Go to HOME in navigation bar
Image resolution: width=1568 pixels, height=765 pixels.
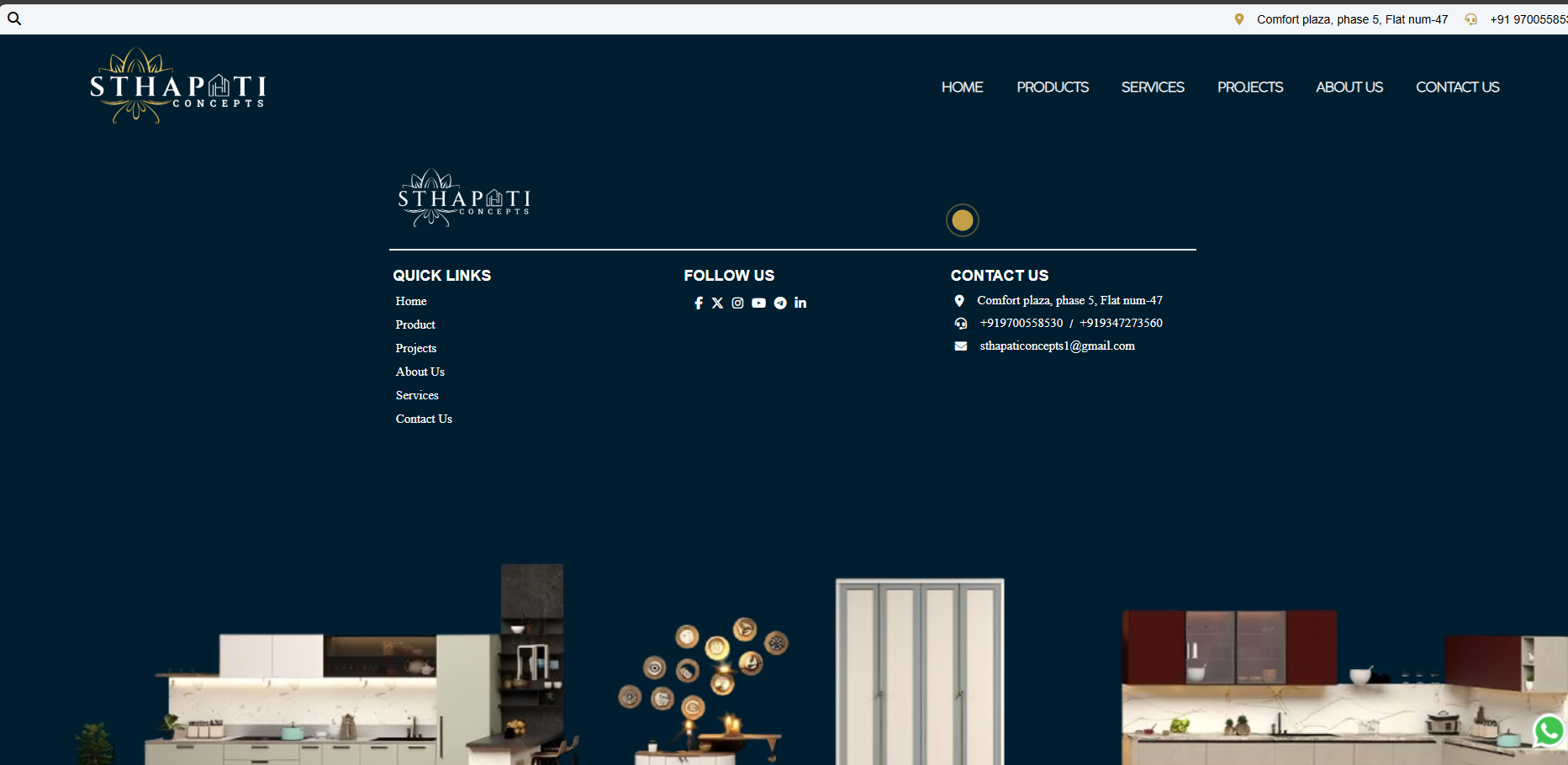(962, 87)
